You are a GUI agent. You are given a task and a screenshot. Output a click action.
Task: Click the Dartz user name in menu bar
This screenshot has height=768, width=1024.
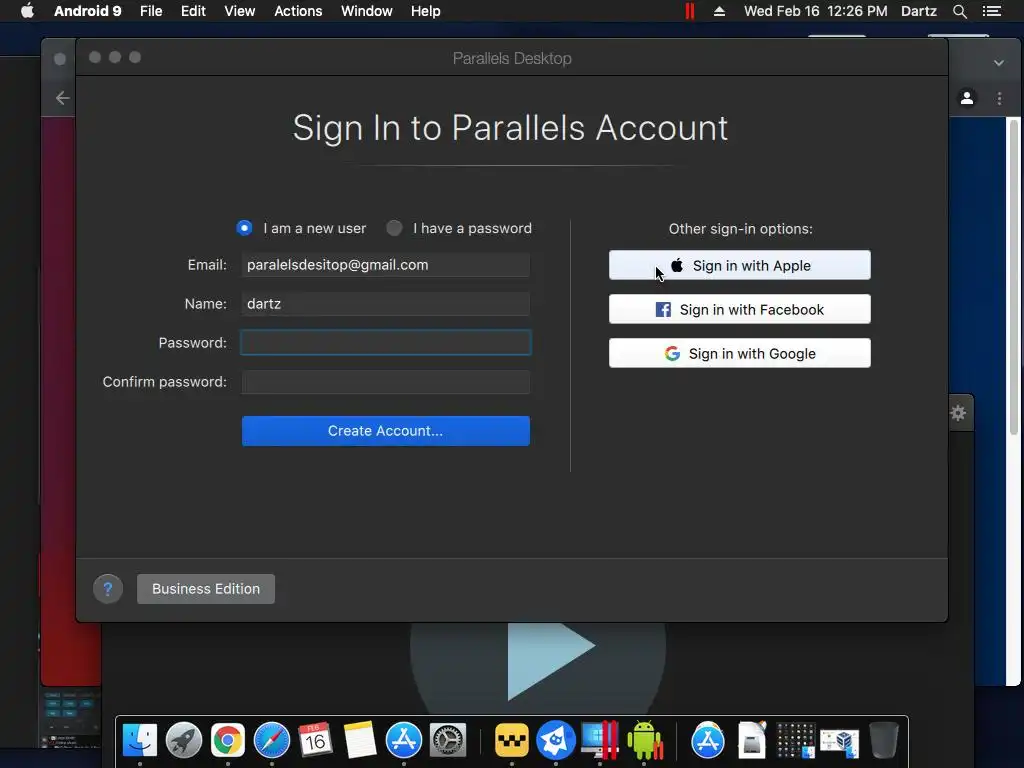tap(919, 11)
